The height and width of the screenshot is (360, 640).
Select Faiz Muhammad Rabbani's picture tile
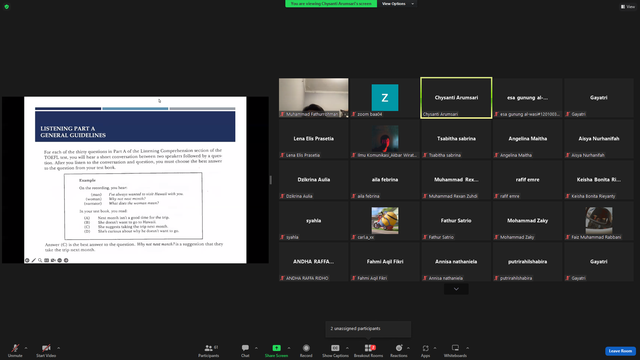coord(599,221)
